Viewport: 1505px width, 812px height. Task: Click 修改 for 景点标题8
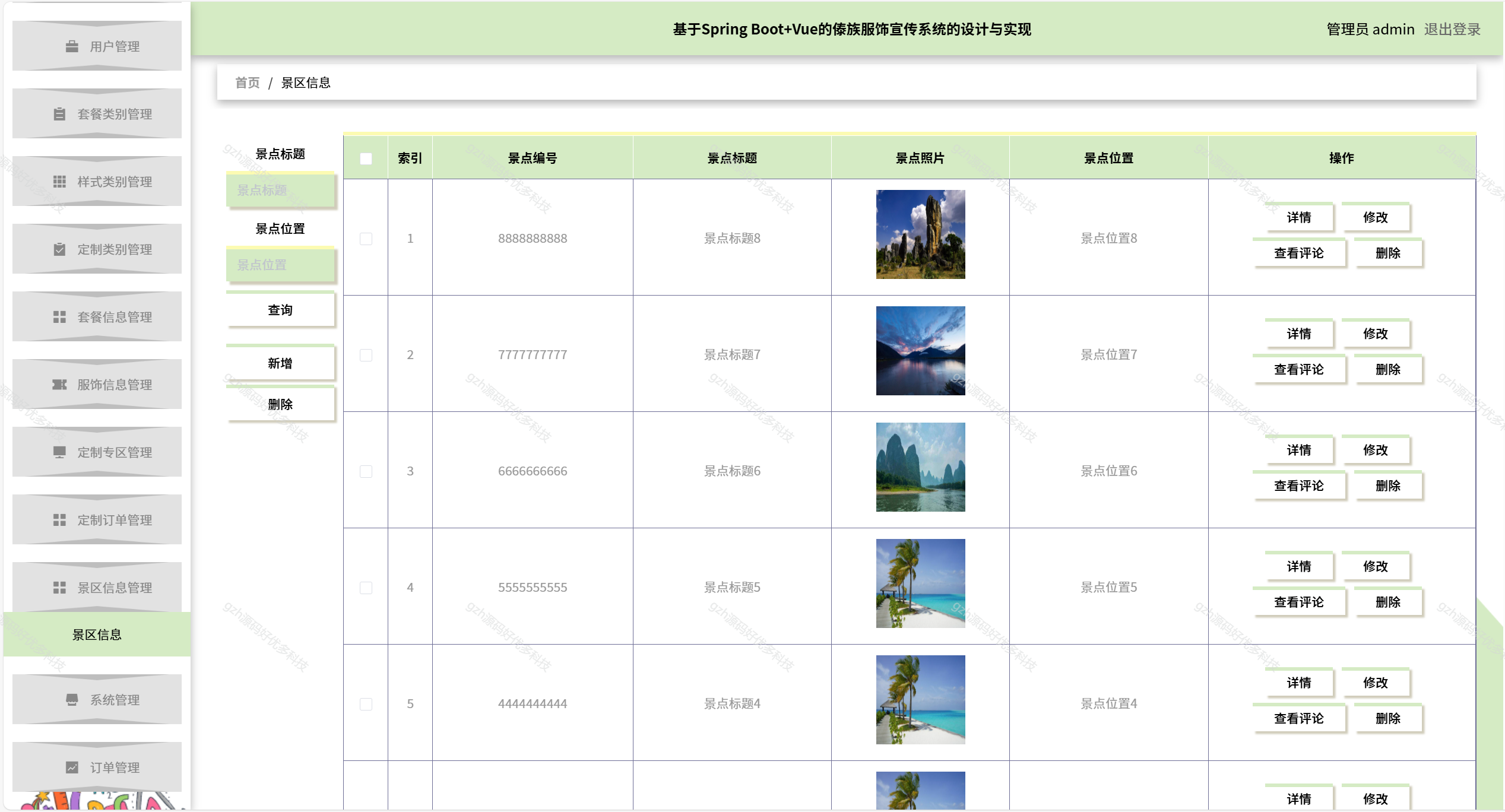(x=1376, y=217)
